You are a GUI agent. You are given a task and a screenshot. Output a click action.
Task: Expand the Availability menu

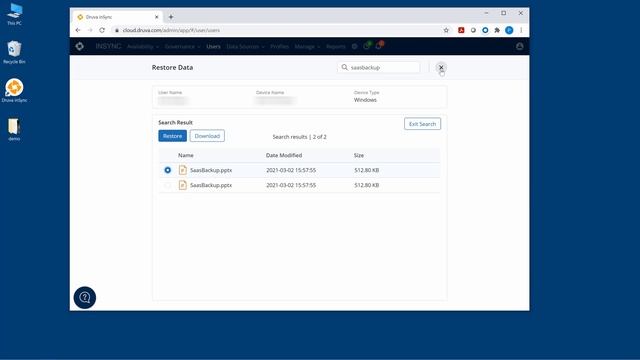click(143, 47)
